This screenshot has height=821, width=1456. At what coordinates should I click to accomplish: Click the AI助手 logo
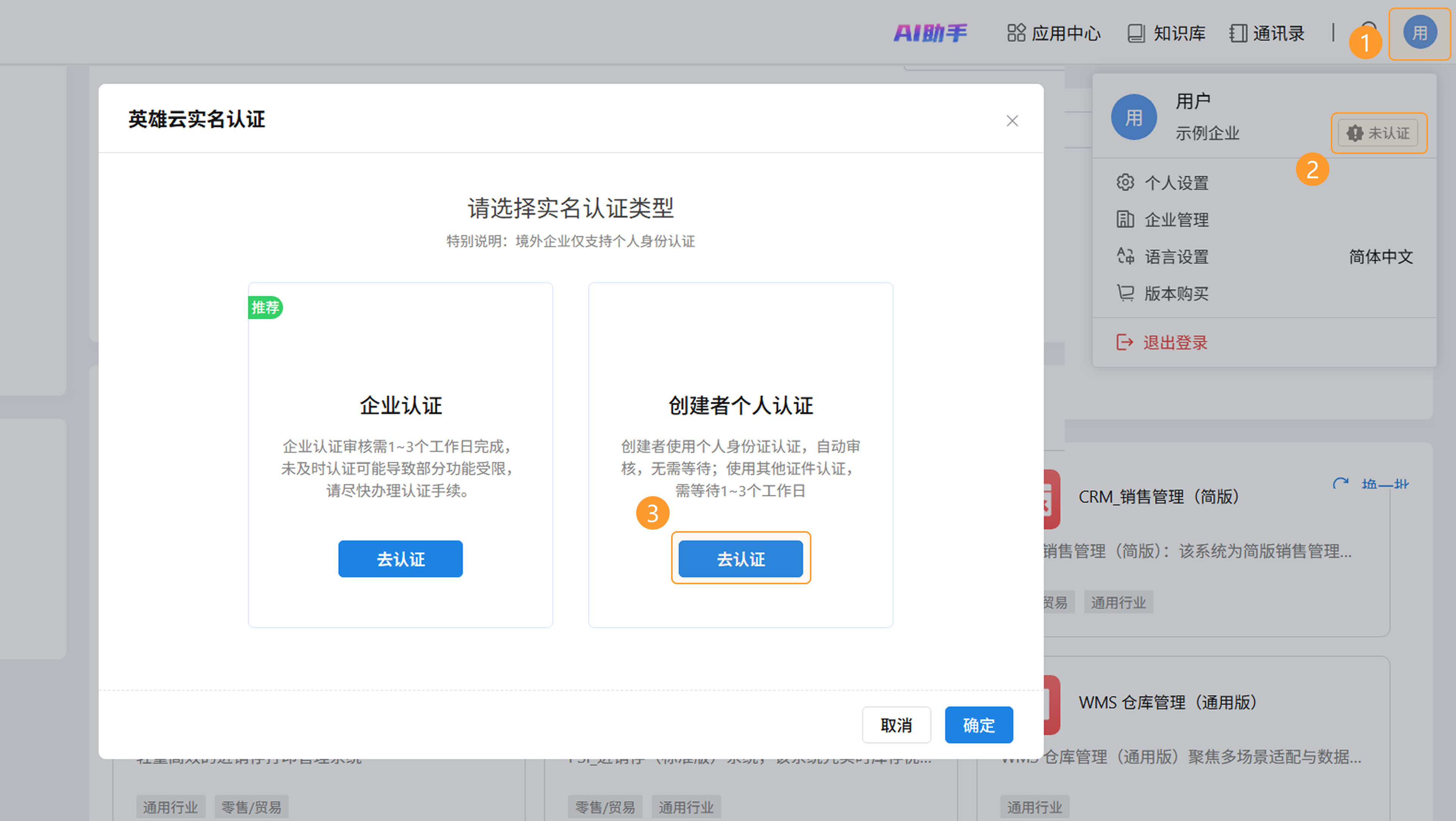[x=930, y=33]
